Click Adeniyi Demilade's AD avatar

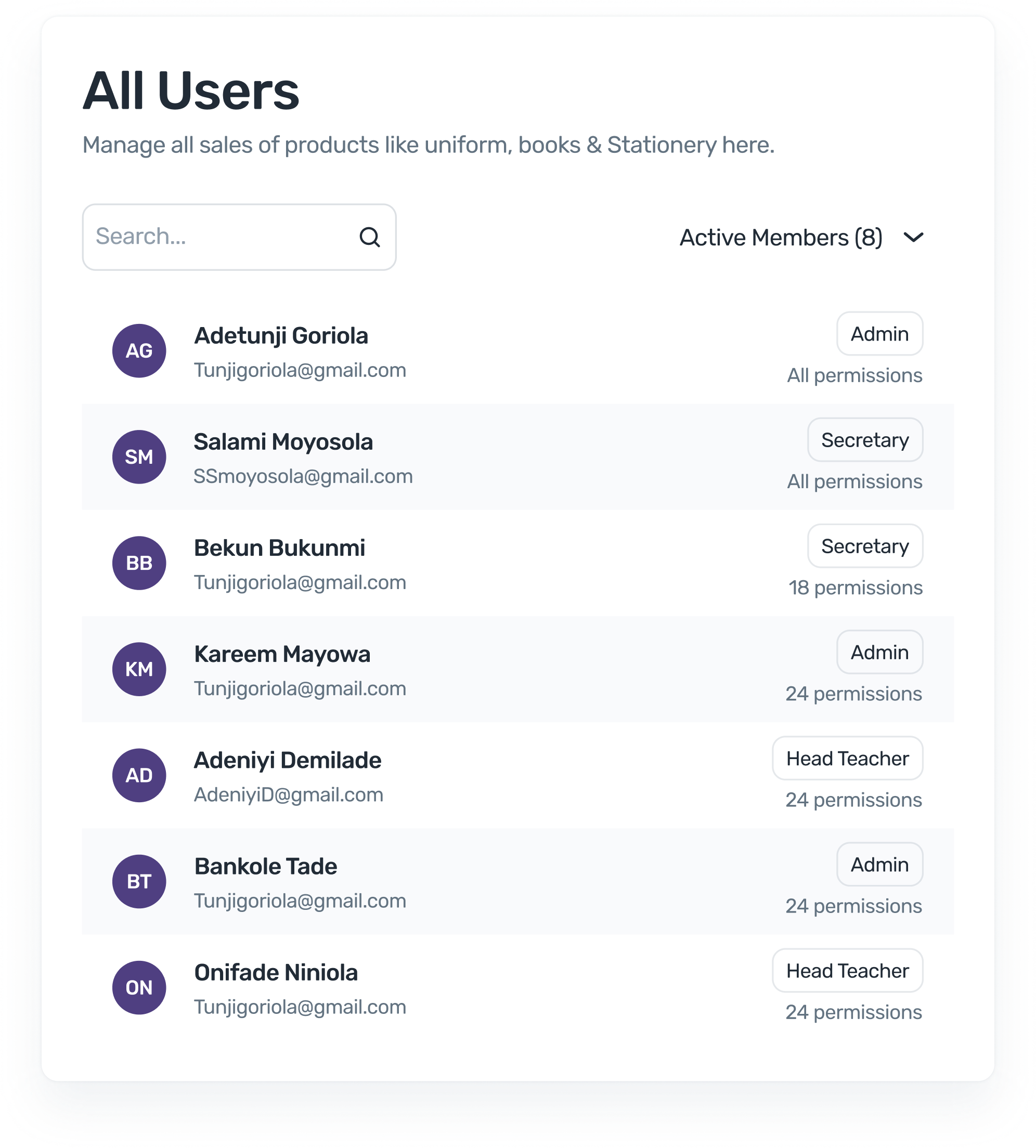pos(138,775)
